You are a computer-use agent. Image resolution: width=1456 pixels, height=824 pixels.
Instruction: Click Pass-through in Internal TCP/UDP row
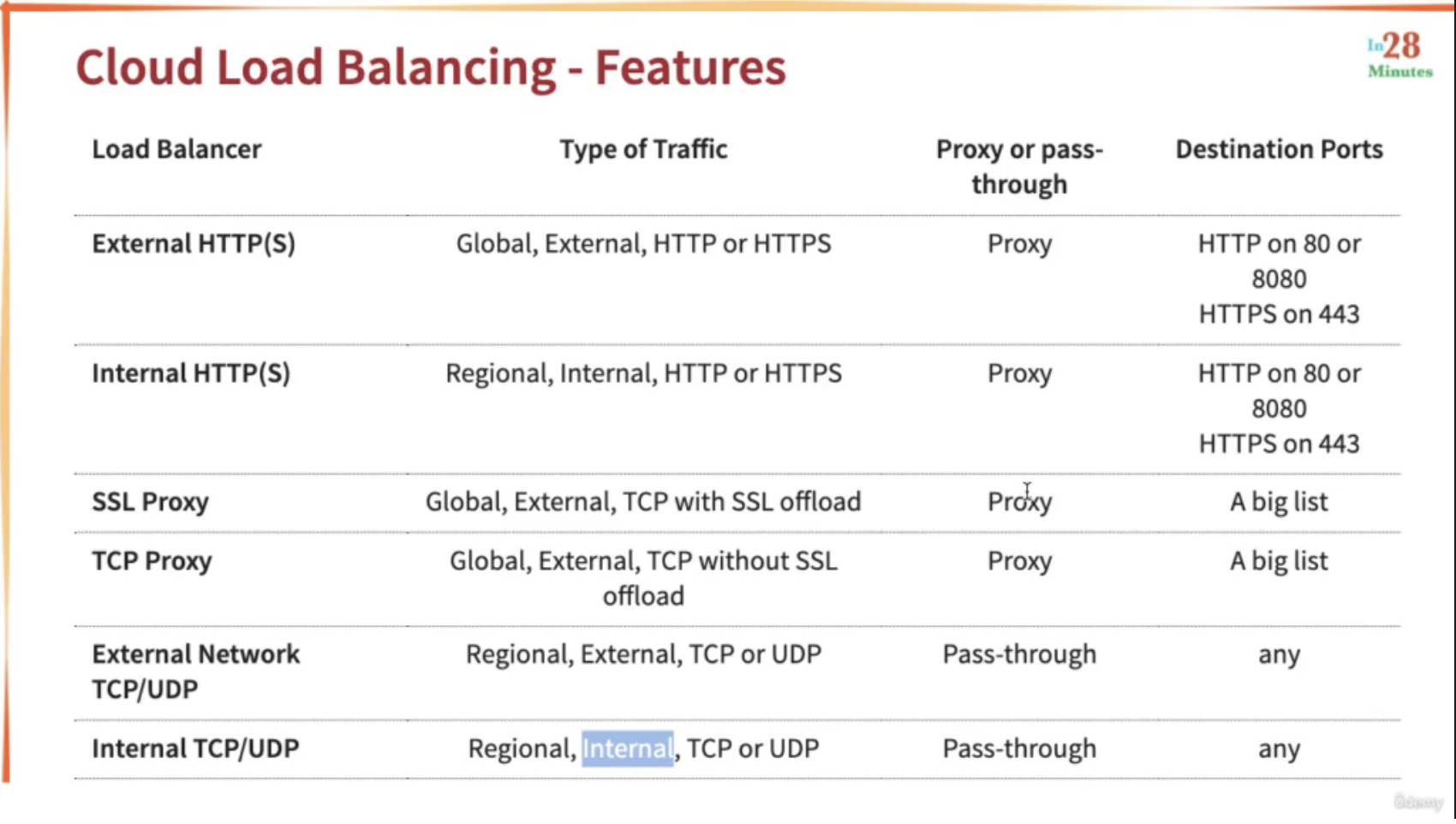[x=1019, y=749]
